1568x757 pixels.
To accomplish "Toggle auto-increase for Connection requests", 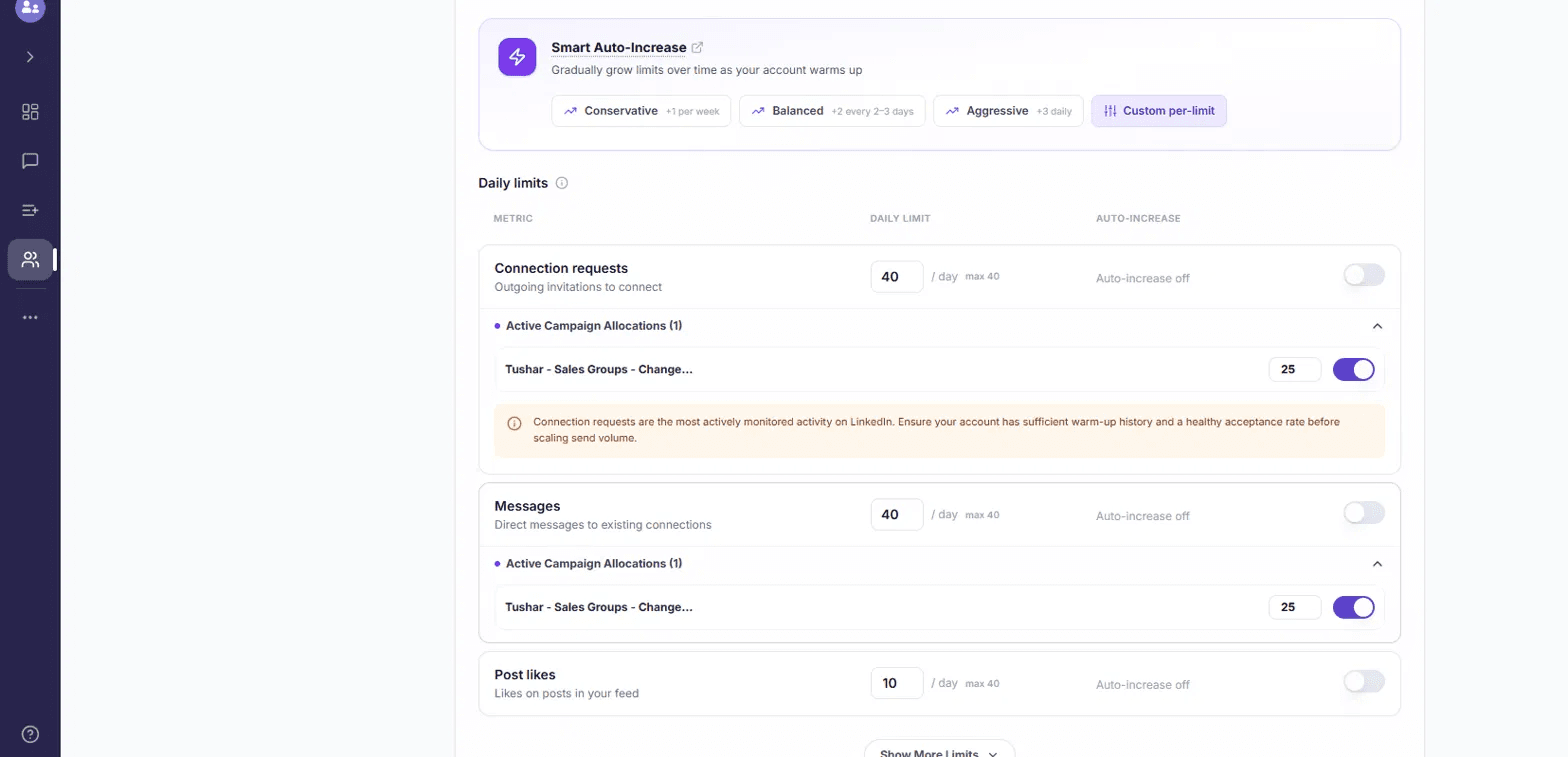I will (x=1364, y=275).
